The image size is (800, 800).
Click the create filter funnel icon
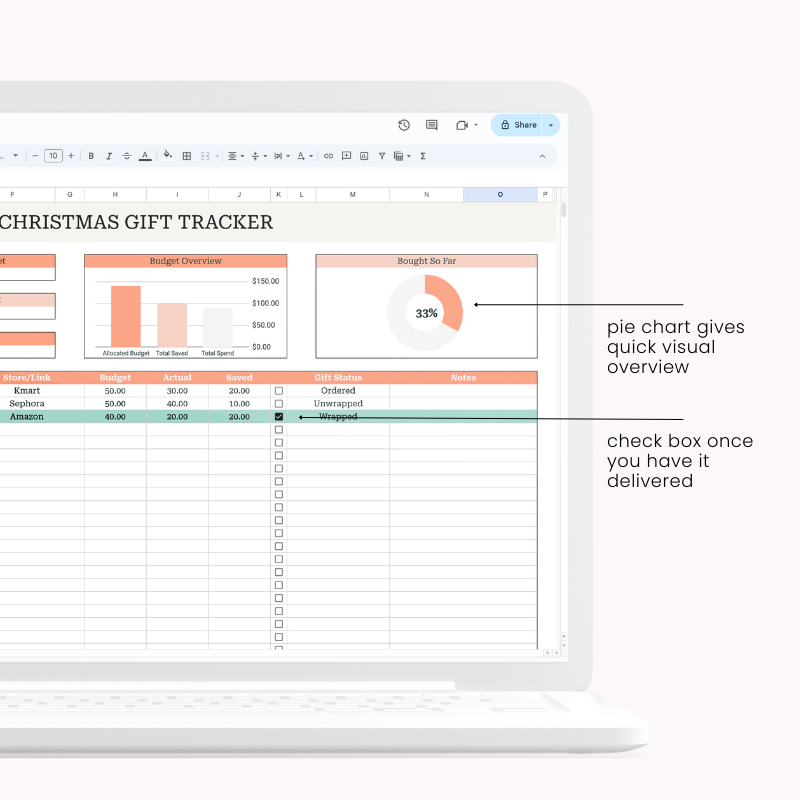[381, 156]
